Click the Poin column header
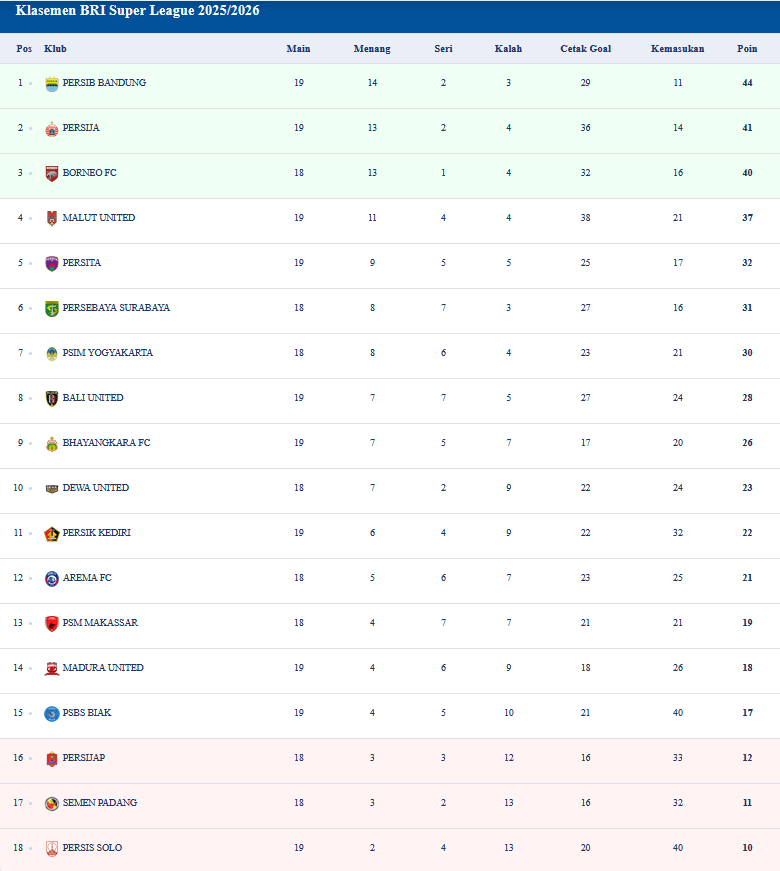 click(747, 49)
